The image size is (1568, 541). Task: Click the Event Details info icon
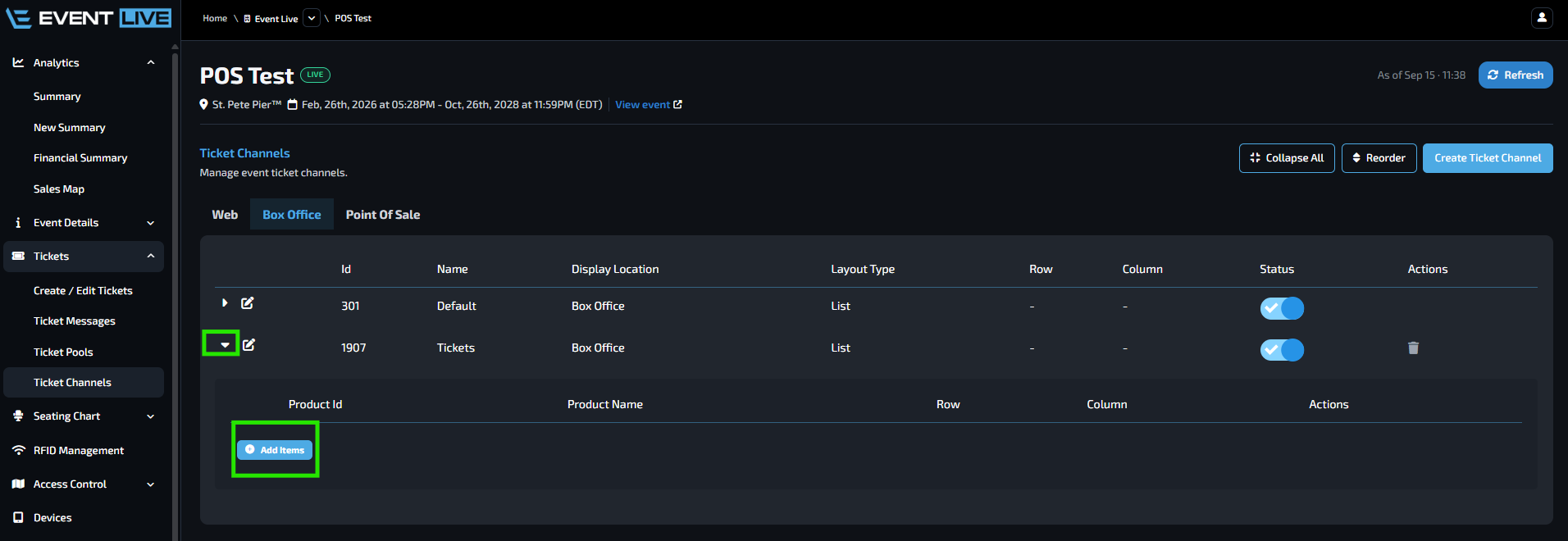click(x=18, y=223)
